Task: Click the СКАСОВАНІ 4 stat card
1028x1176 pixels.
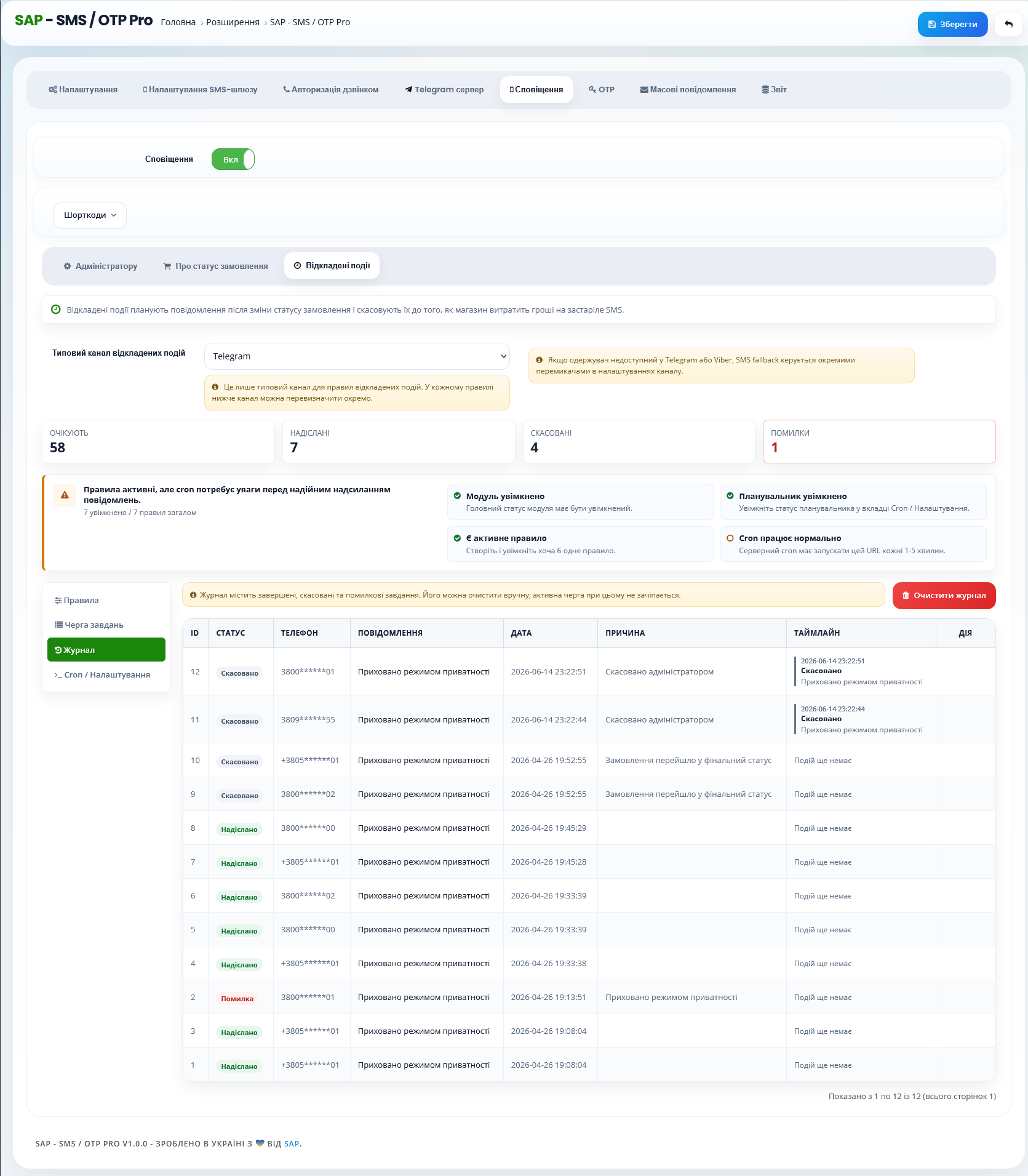Action: coord(639,441)
